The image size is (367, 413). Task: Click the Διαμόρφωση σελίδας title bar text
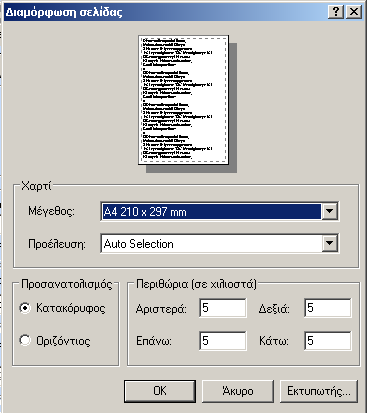pos(64,12)
